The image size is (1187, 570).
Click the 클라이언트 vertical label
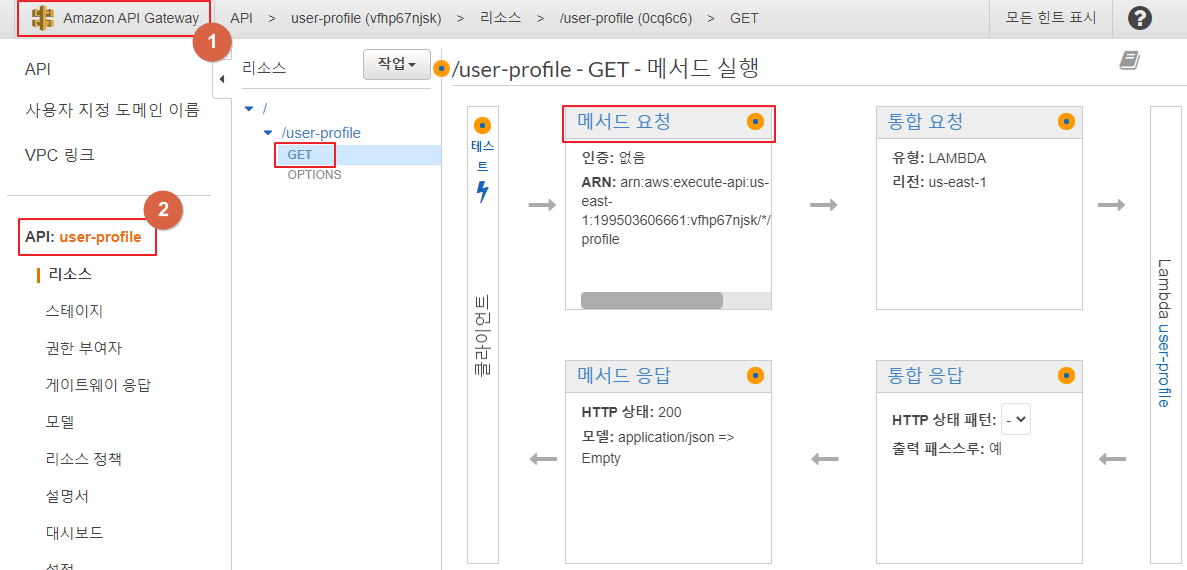(482, 335)
